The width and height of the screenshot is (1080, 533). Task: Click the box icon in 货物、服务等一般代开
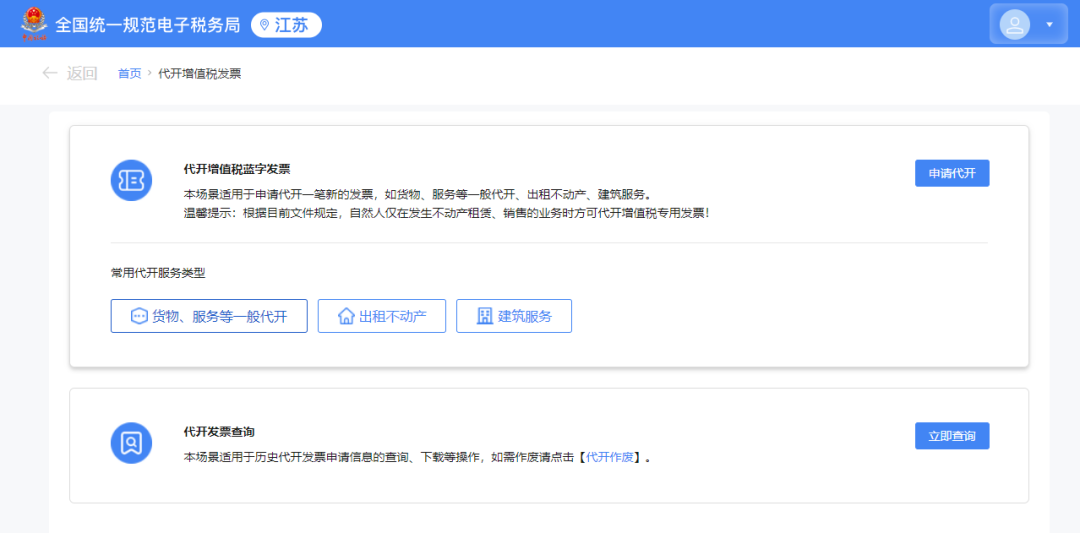click(139, 316)
